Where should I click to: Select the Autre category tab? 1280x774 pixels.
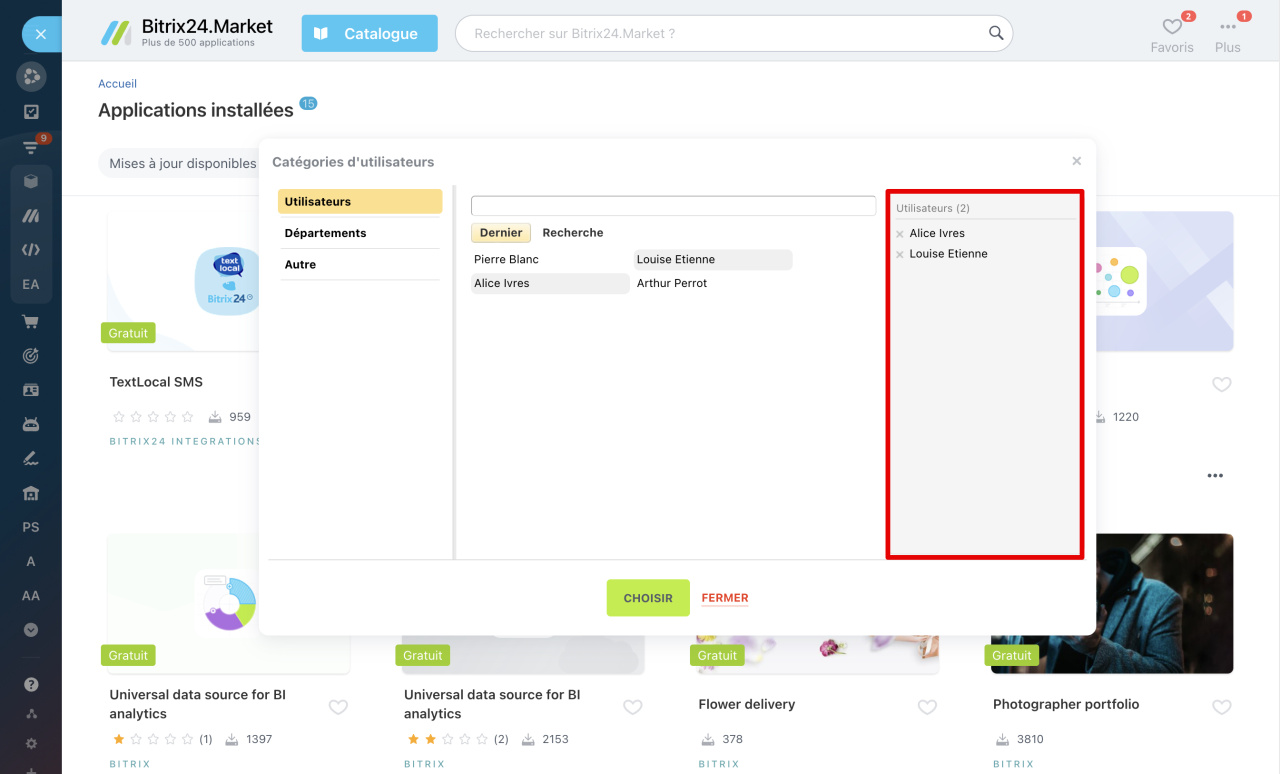[360, 265]
